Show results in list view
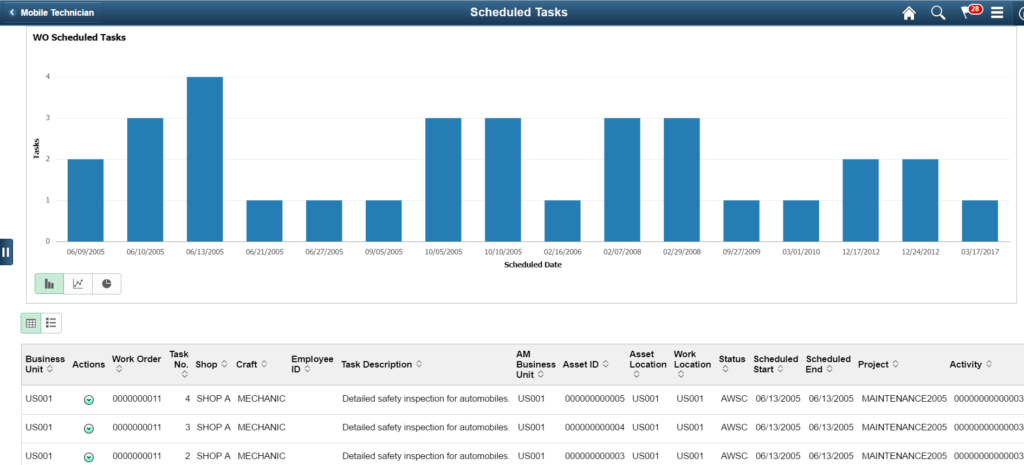The width and height of the screenshot is (1024, 465). pyautogui.click(x=51, y=323)
